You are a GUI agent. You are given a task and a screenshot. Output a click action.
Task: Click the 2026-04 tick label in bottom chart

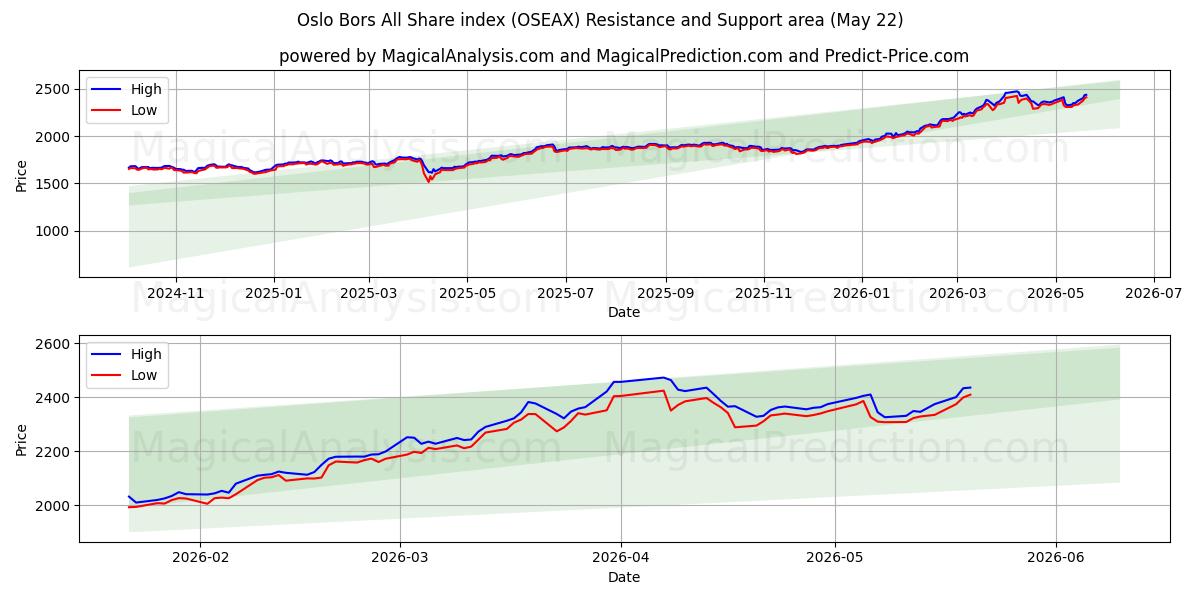[x=621, y=558]
